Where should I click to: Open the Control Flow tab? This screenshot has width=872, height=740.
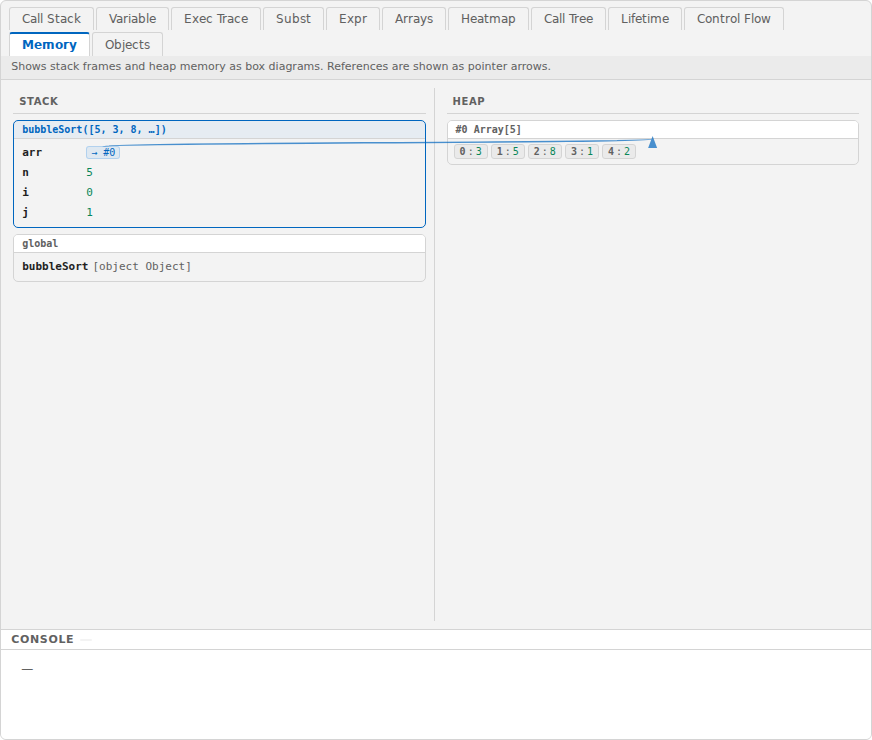tap(734, 19)
